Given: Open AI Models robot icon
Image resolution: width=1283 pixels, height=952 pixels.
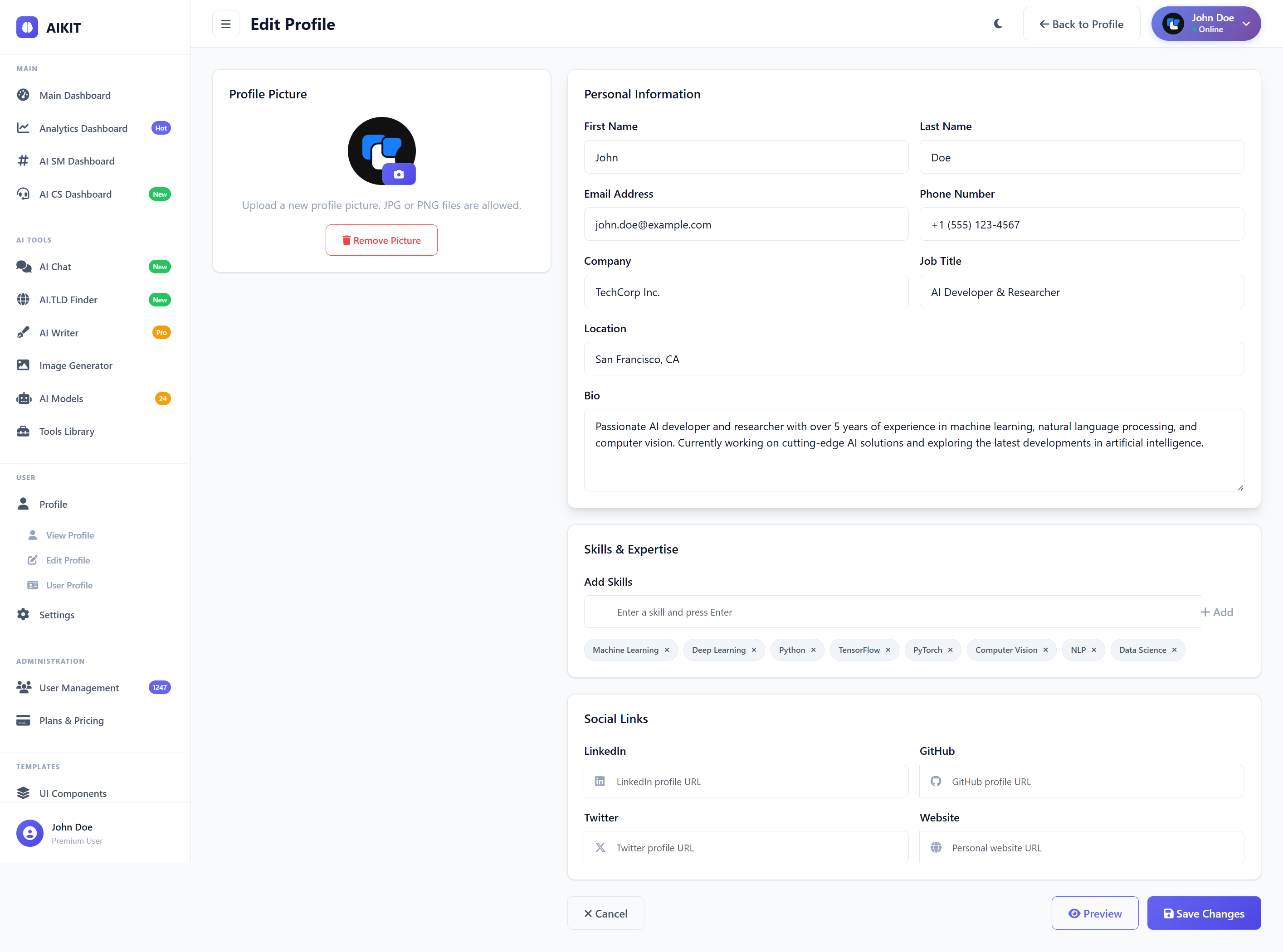Looking at the screenshot, I should pos(24,399).
